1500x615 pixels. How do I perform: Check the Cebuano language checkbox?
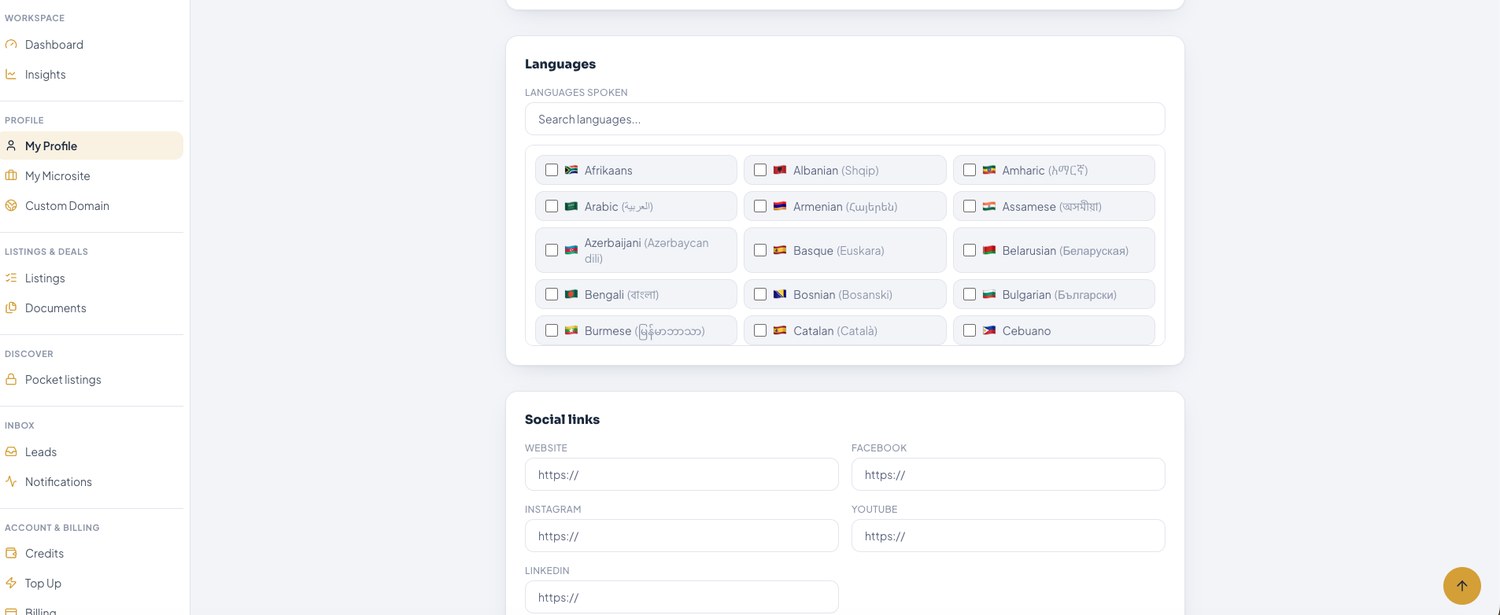point(969,330)
